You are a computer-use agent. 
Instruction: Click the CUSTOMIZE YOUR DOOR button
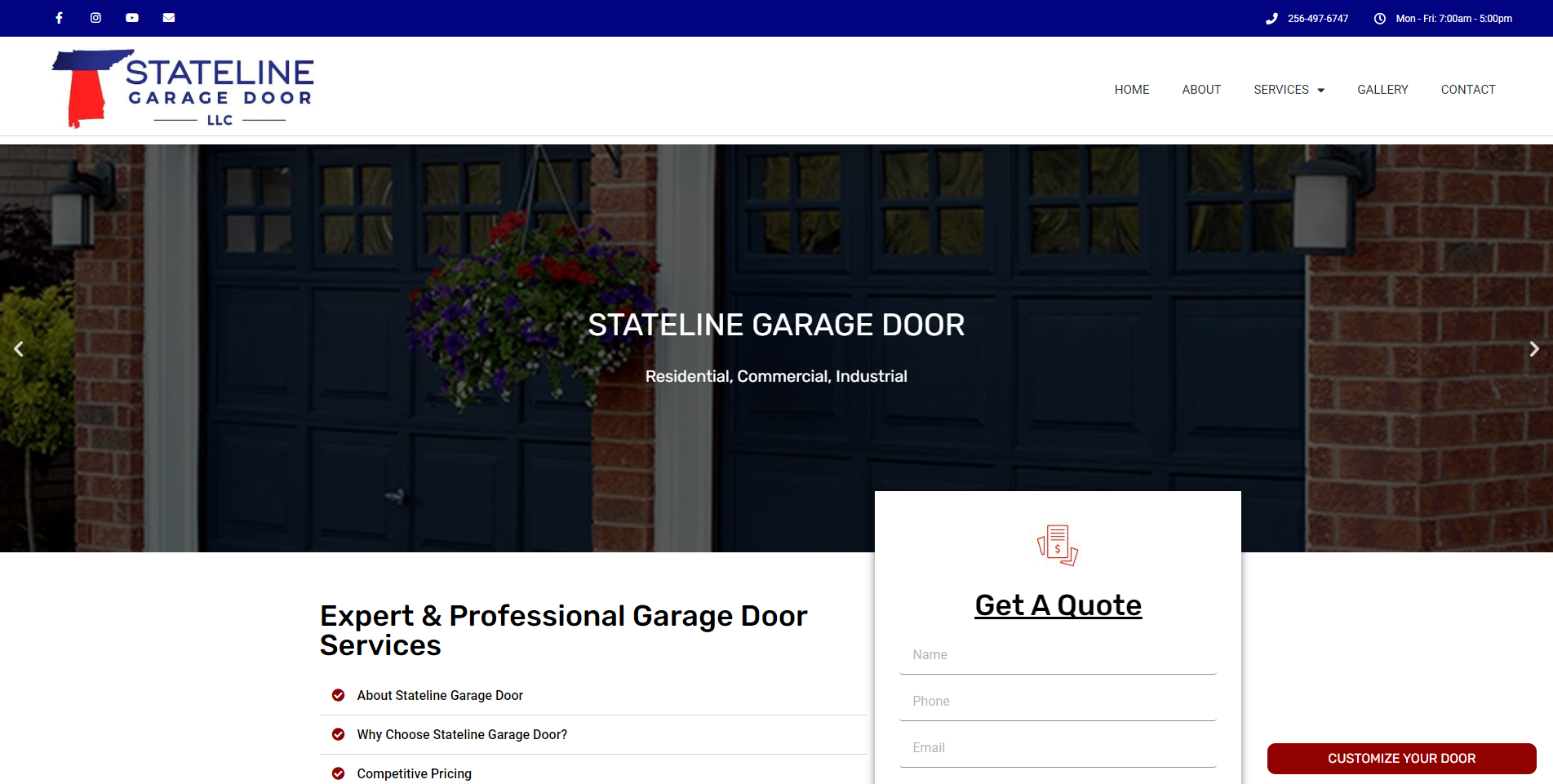pos(1401,759)
